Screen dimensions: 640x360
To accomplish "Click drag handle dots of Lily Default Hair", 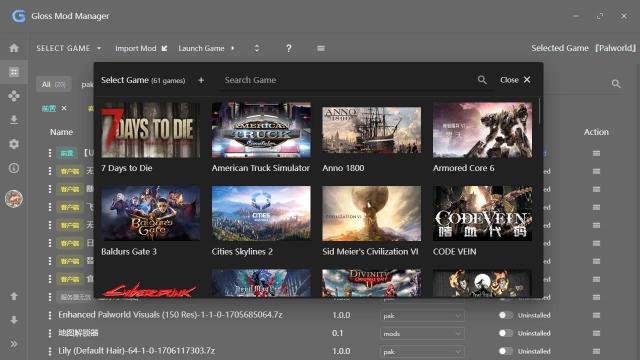I will (x=50, y=351).
